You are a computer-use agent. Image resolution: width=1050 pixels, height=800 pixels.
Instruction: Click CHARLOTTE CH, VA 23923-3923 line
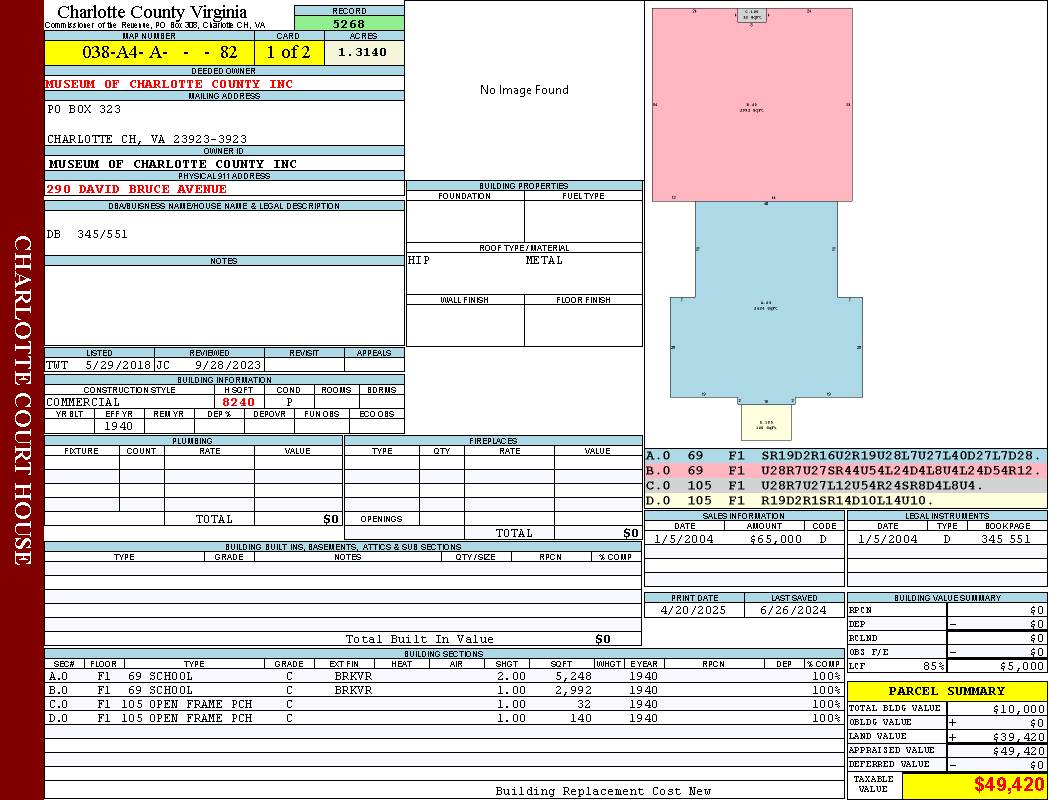click(147, 139)
